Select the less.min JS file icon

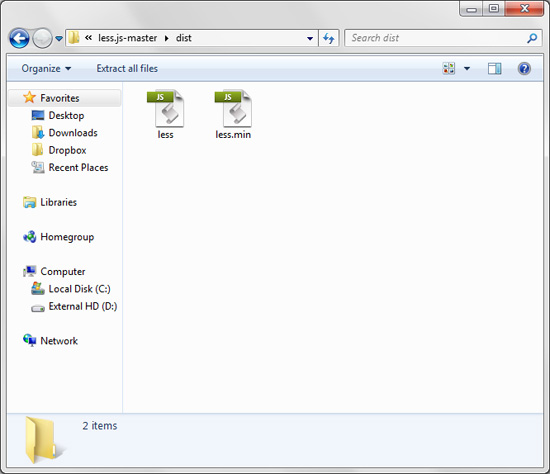click(233, 108)
